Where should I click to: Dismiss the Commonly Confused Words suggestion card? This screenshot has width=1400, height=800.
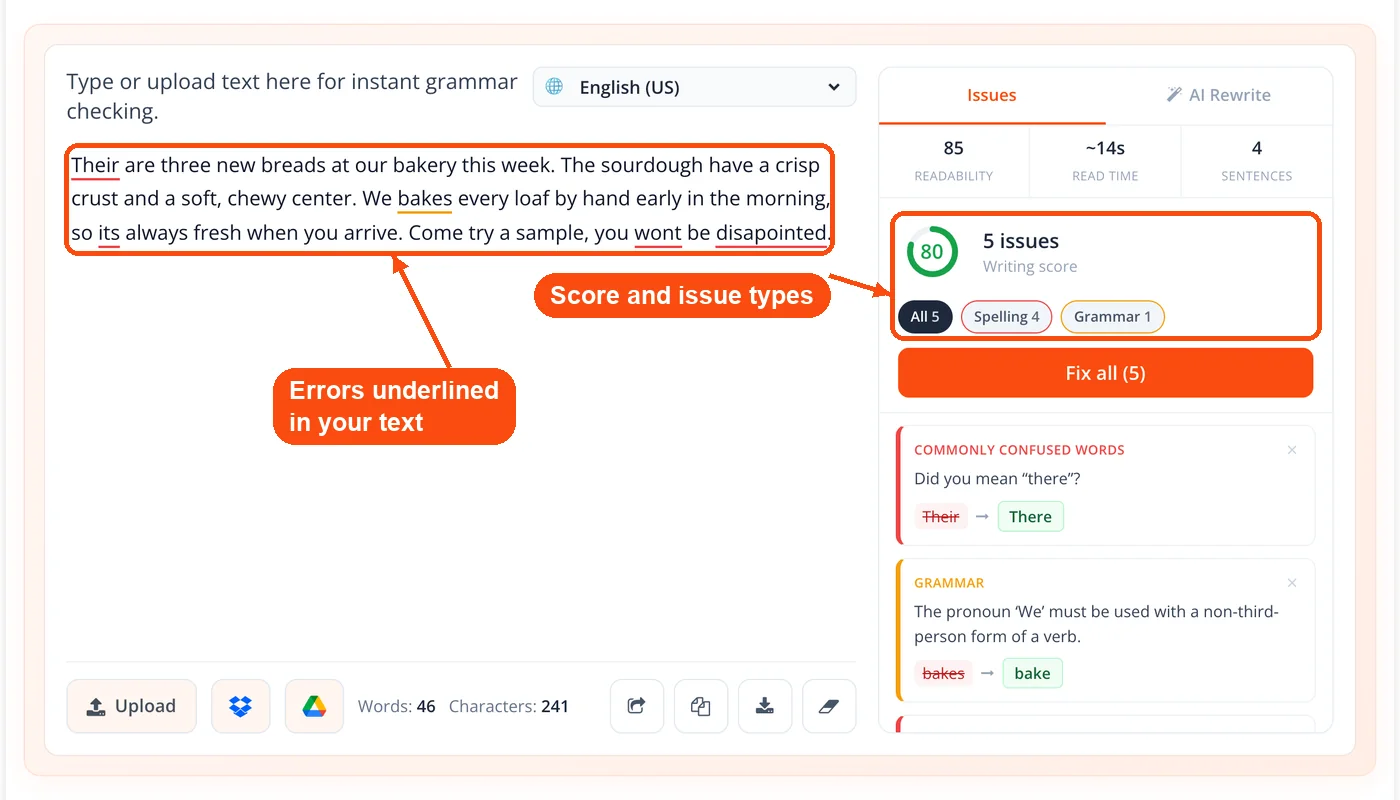(1292, 450)
